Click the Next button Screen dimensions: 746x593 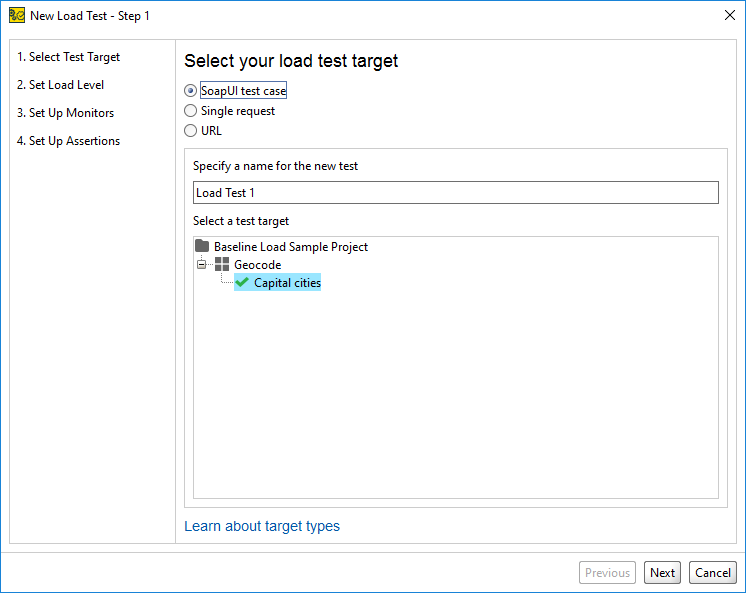pyautogui.click(x=662, y=573)
